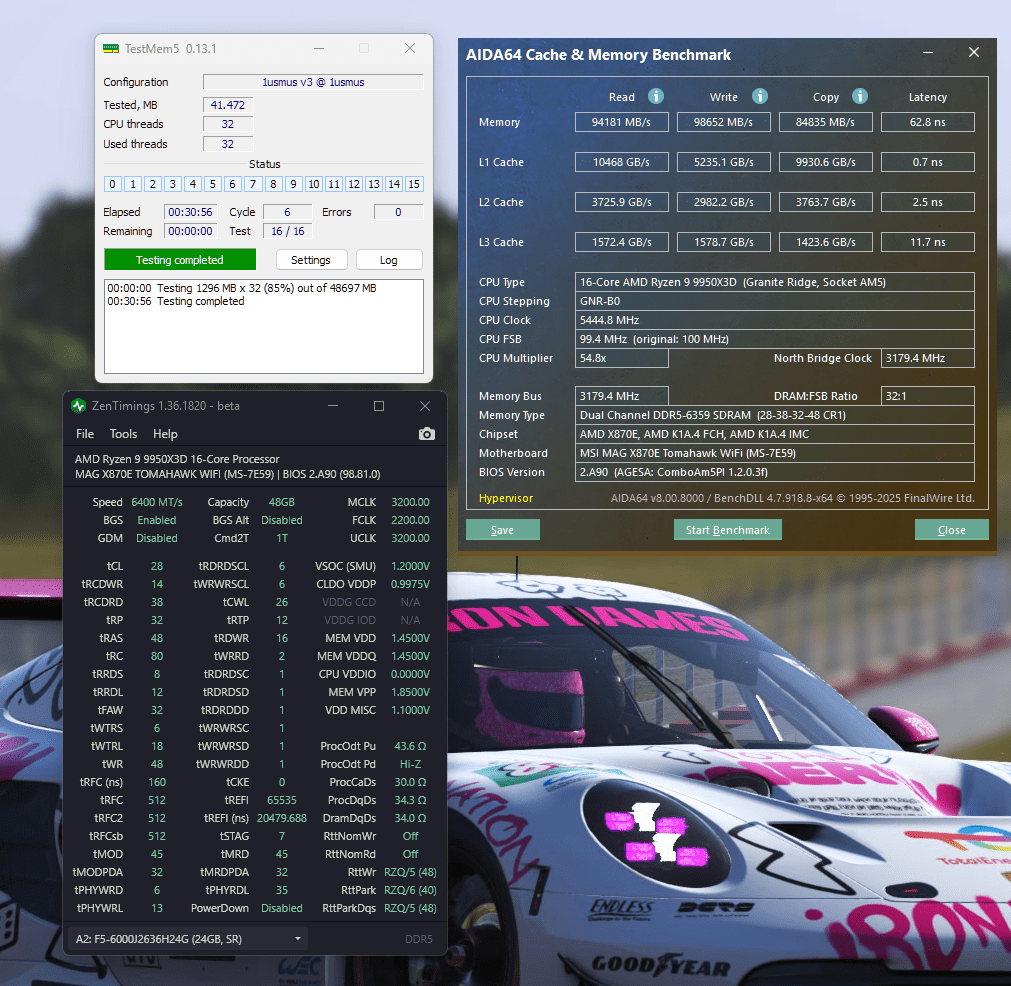Click the TestMem5 title bar icon

point(110,48)
